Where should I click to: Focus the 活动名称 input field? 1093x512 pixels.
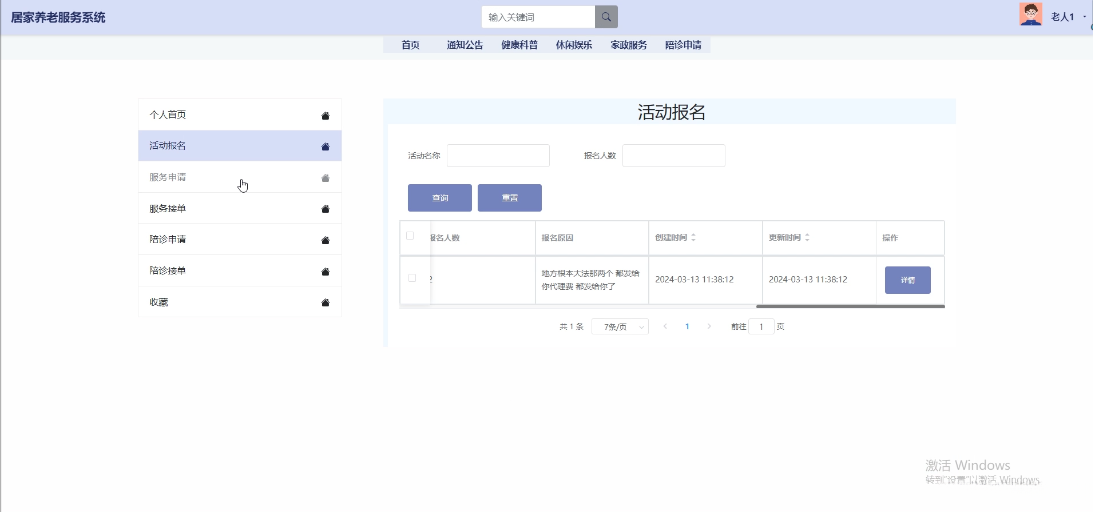(498, 155)
